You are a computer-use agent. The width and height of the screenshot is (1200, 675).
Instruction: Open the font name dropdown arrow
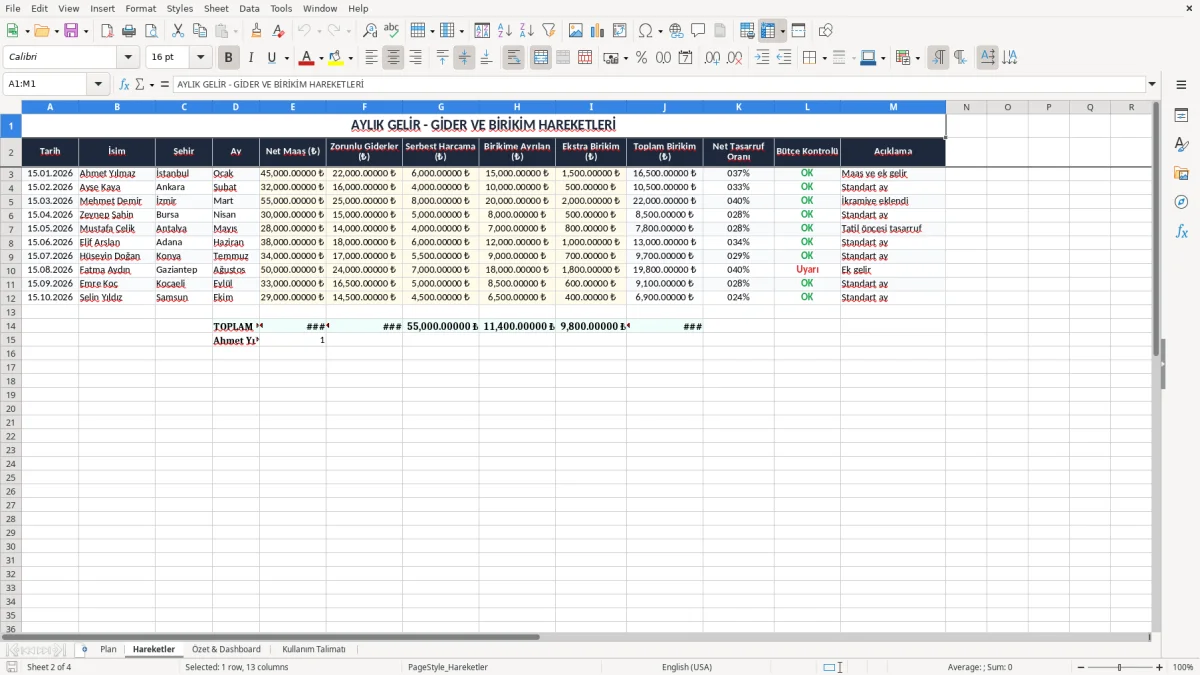(x=128, y=58)
